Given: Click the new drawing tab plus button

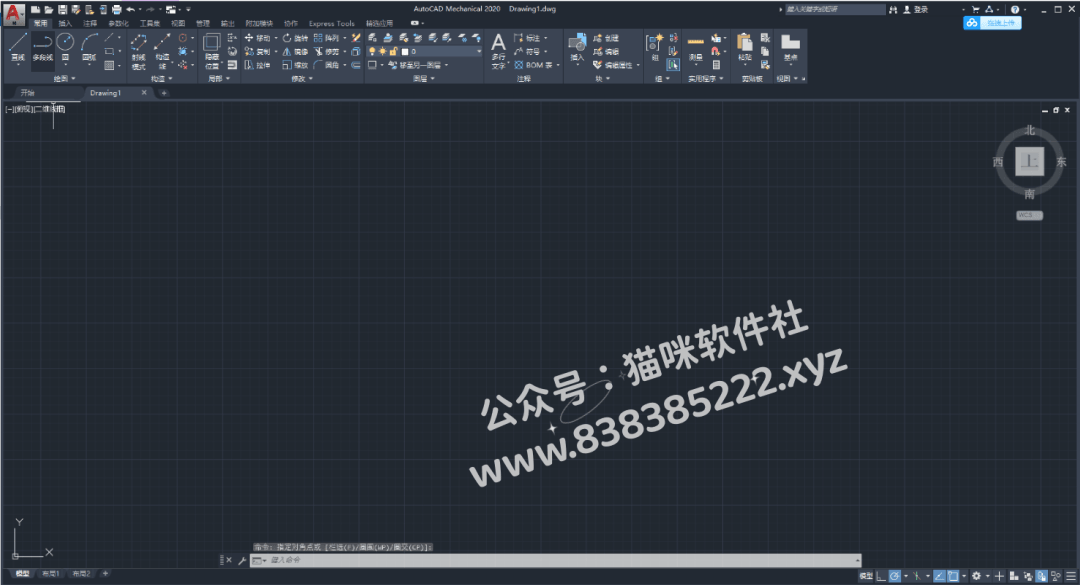Looking at the screenshot, I should [164, 92].
